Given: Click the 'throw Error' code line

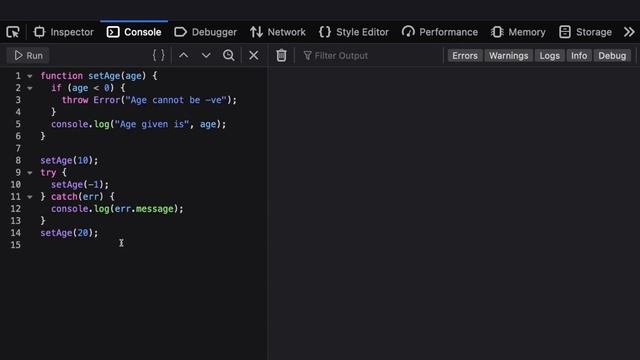Looking at the screenshot, I should [x=149, y=100].
